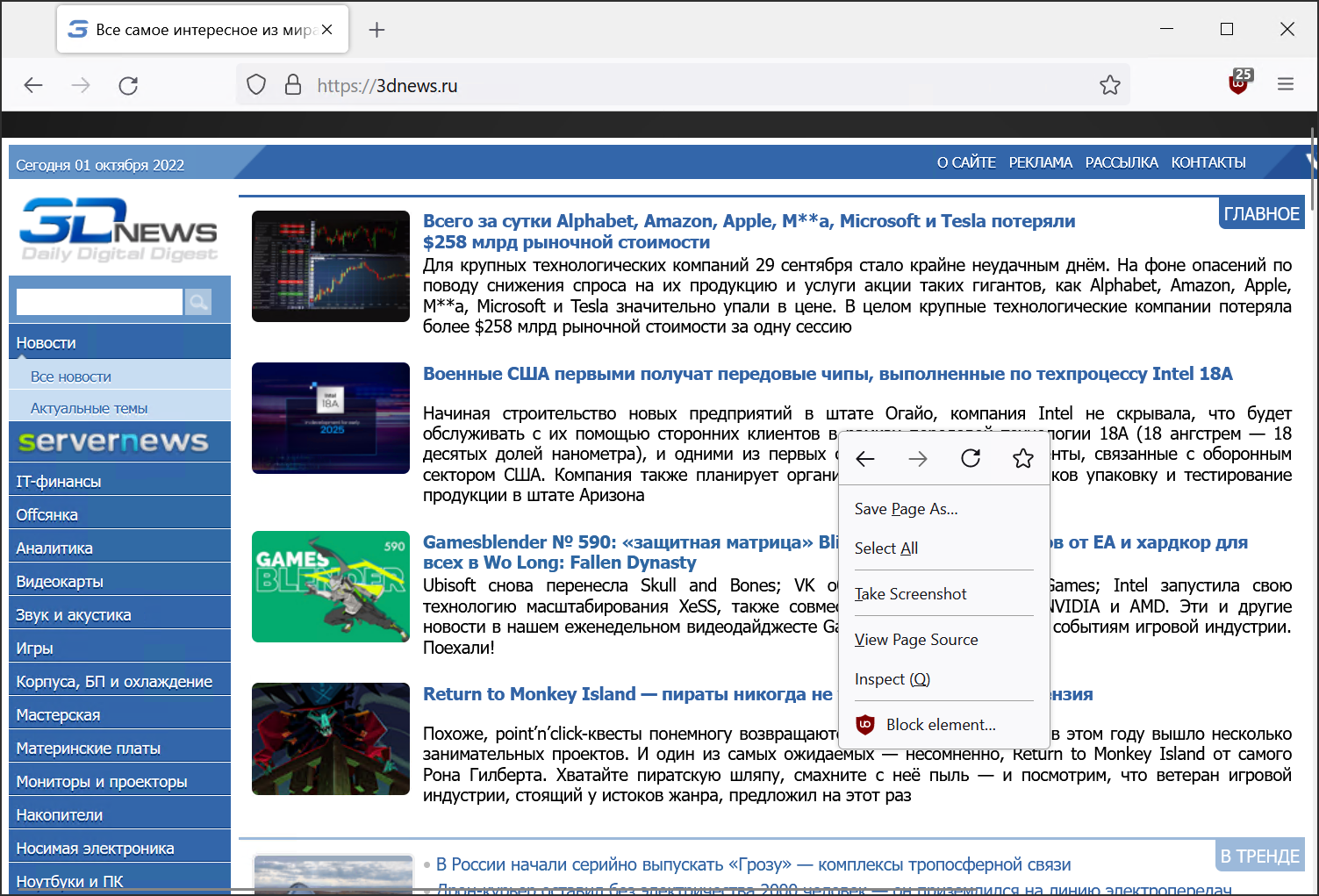Open Игры sidebar category

pyautogui.click(x=119, y=648)
